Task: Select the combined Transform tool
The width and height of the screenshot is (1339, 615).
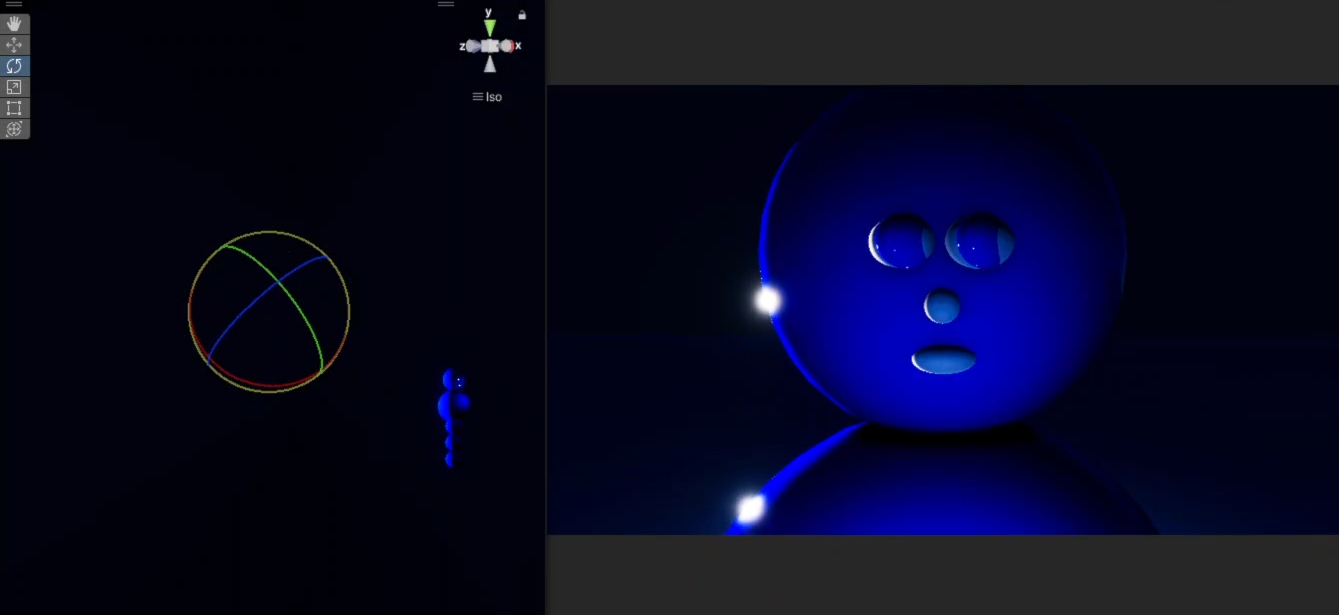Action: pyautogui.click(x=14, y=129)
